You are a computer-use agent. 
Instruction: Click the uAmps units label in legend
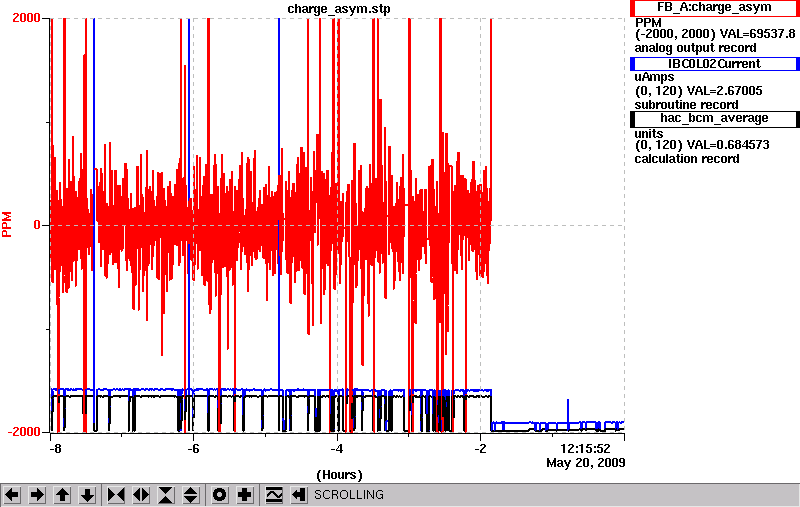(654, 77)
